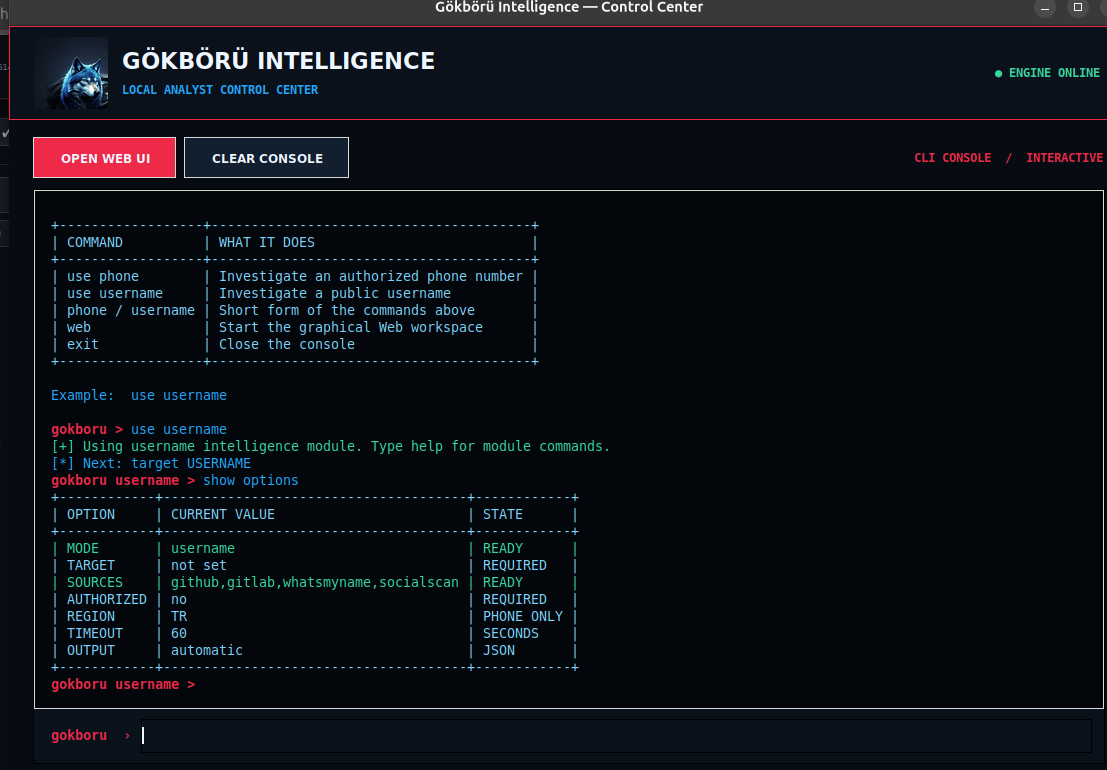Viewport: 1107px width, 770px height.
Task: Click the OPTION column header
Action: [x=90, y=515]
